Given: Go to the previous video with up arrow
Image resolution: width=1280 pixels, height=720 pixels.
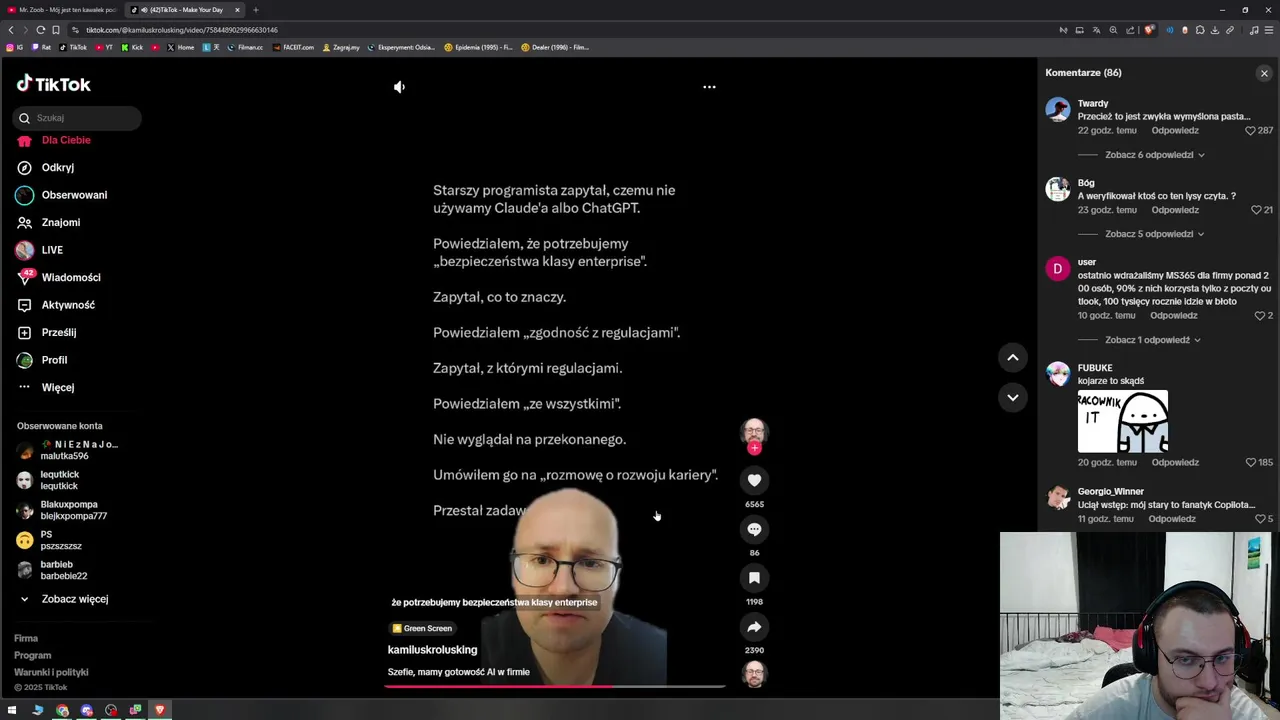Looking at the screenshot, I should (x=1012, y=357).
